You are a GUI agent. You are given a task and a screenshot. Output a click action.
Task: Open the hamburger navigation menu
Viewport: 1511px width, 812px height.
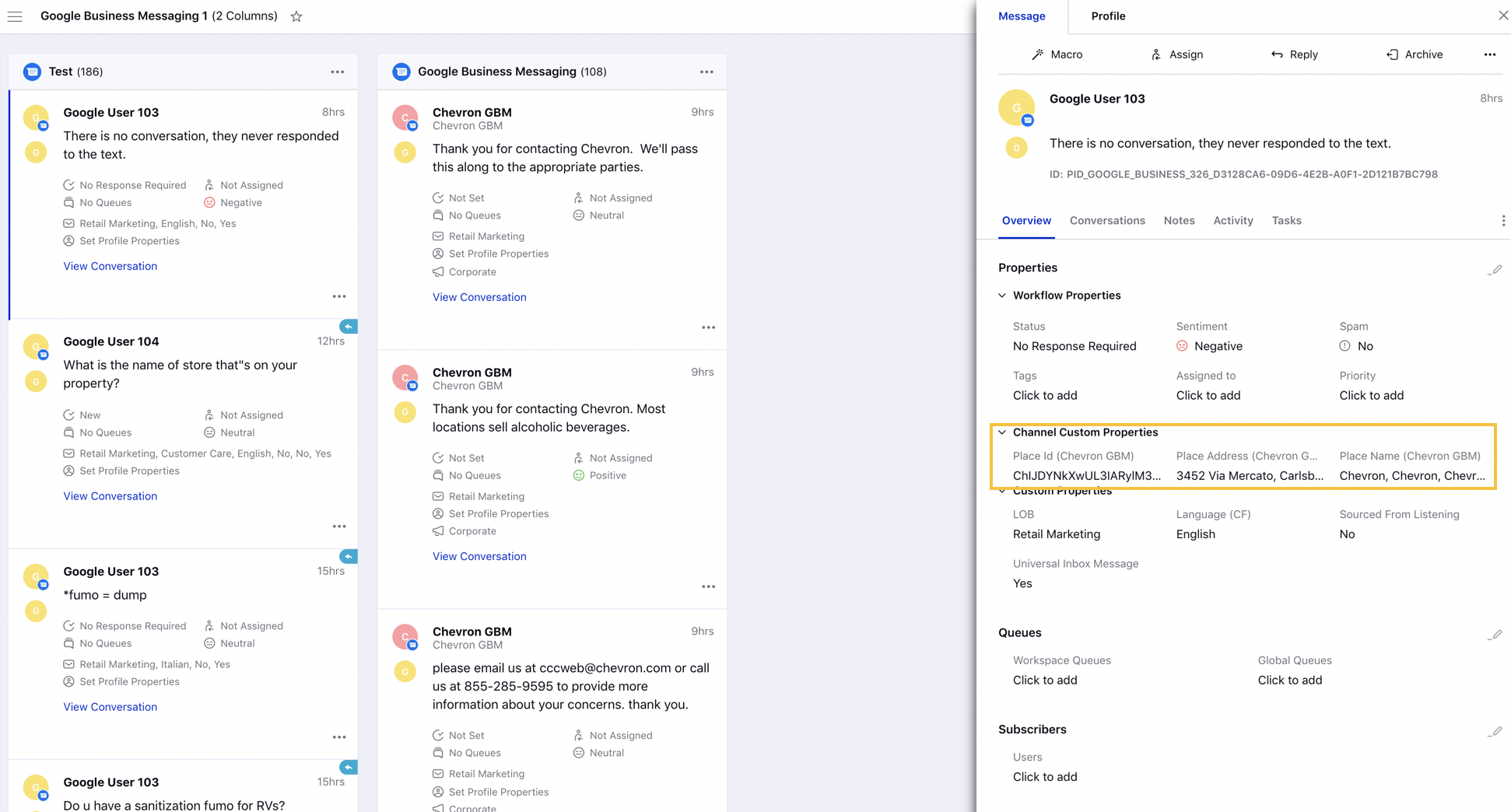point(15,16)
